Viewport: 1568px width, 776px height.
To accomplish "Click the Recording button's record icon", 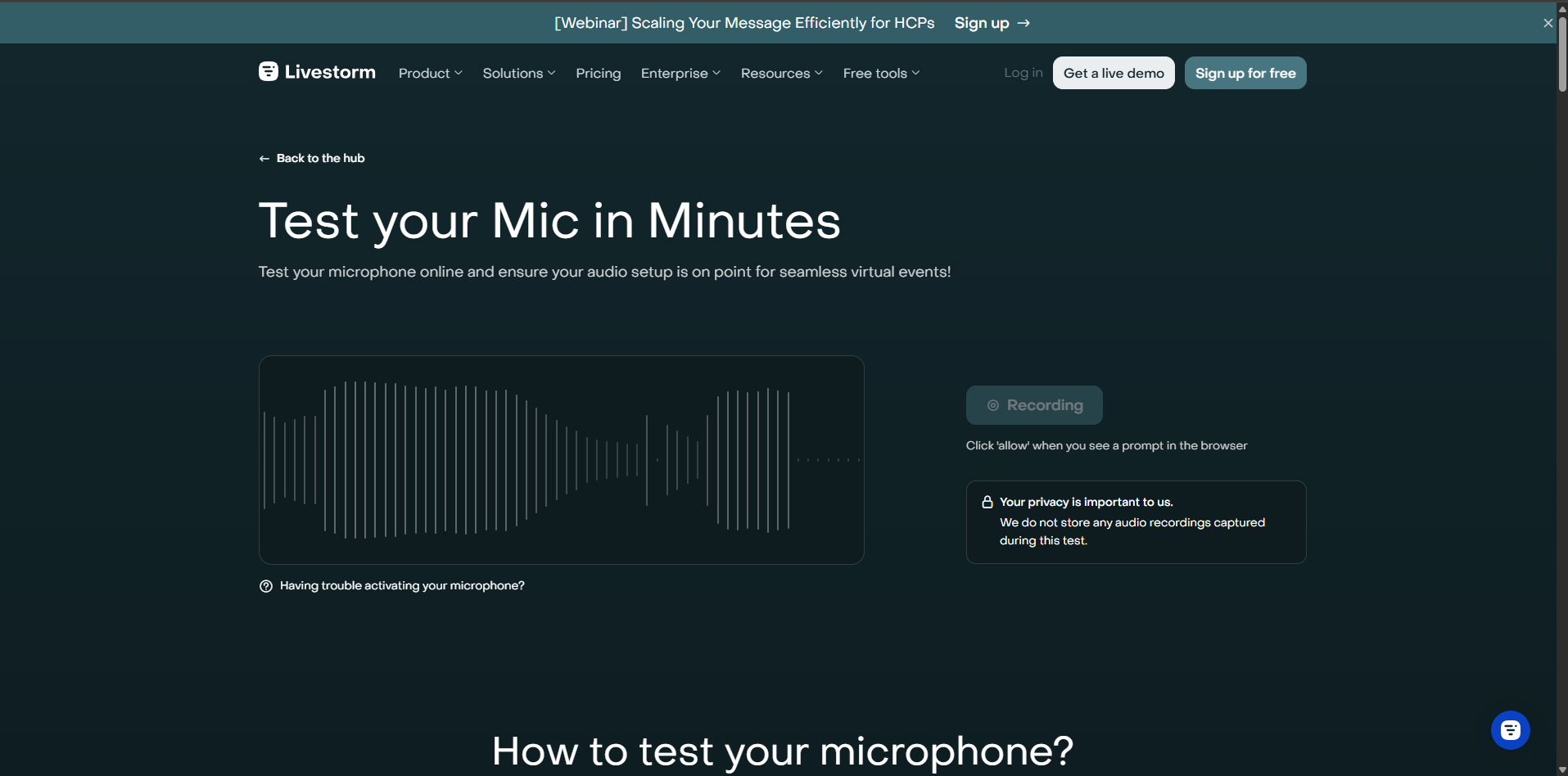I will point(992,404).
